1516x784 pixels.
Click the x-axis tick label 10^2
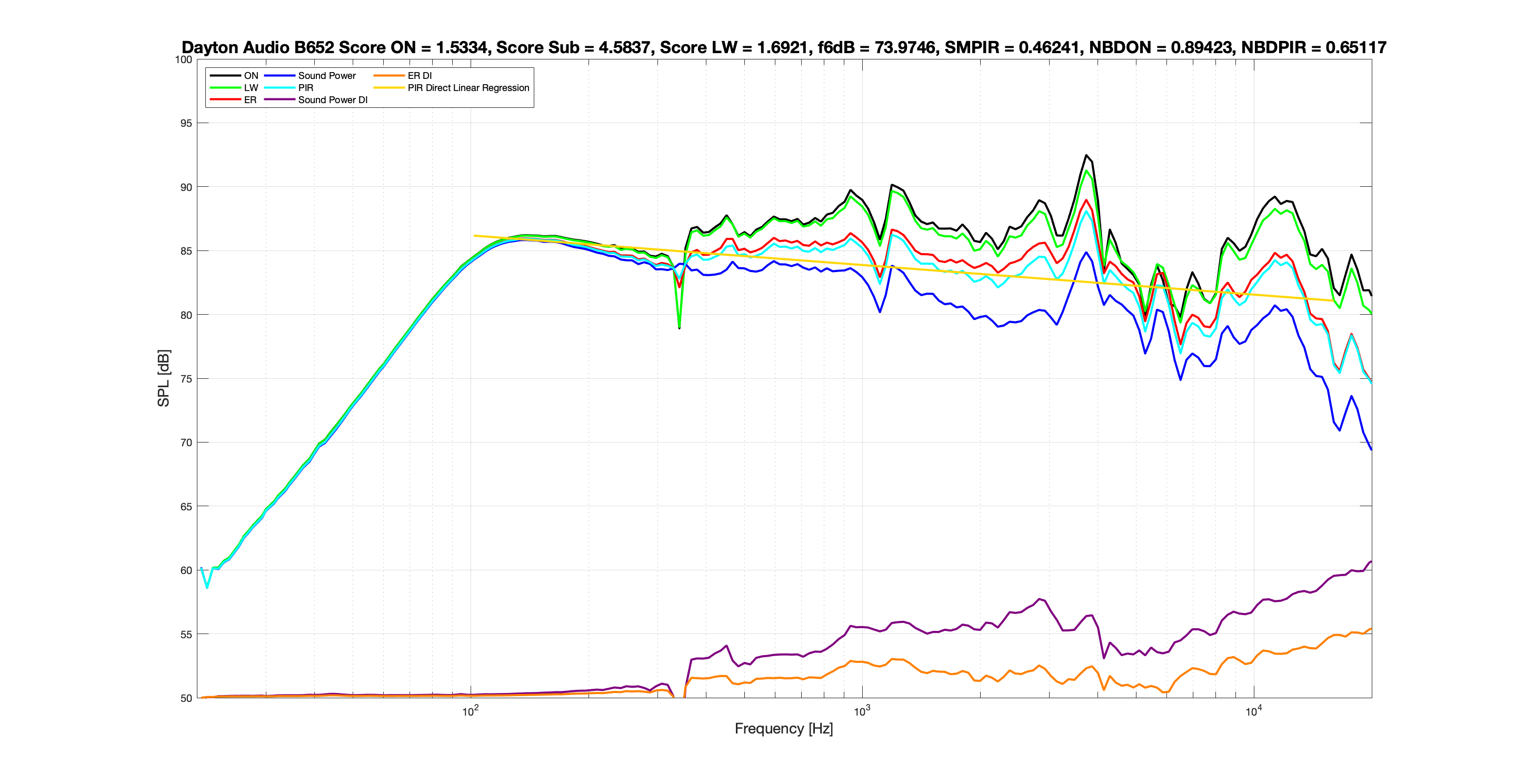pyautogui.click(x=470, y=712)
